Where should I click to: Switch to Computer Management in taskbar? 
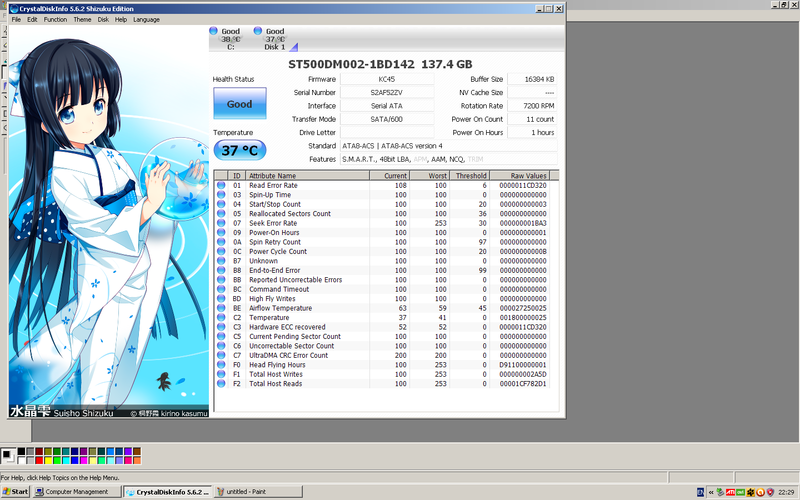[77, 492]
